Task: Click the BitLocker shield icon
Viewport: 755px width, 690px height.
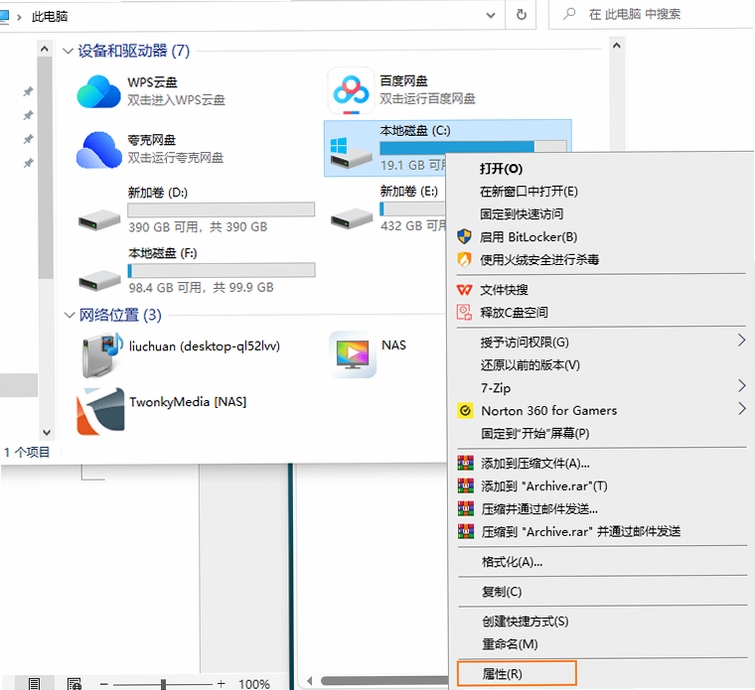Action: tap(464, 236)
